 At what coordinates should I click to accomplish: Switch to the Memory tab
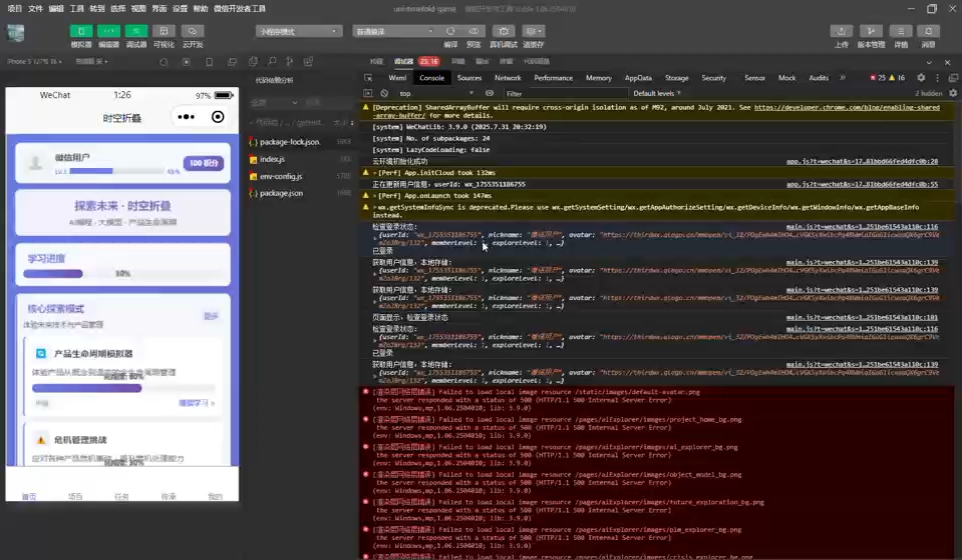[599, 78]
